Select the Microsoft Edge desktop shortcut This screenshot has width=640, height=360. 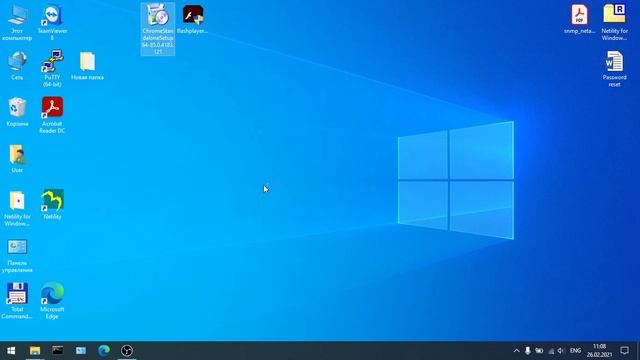pos(52,301)
